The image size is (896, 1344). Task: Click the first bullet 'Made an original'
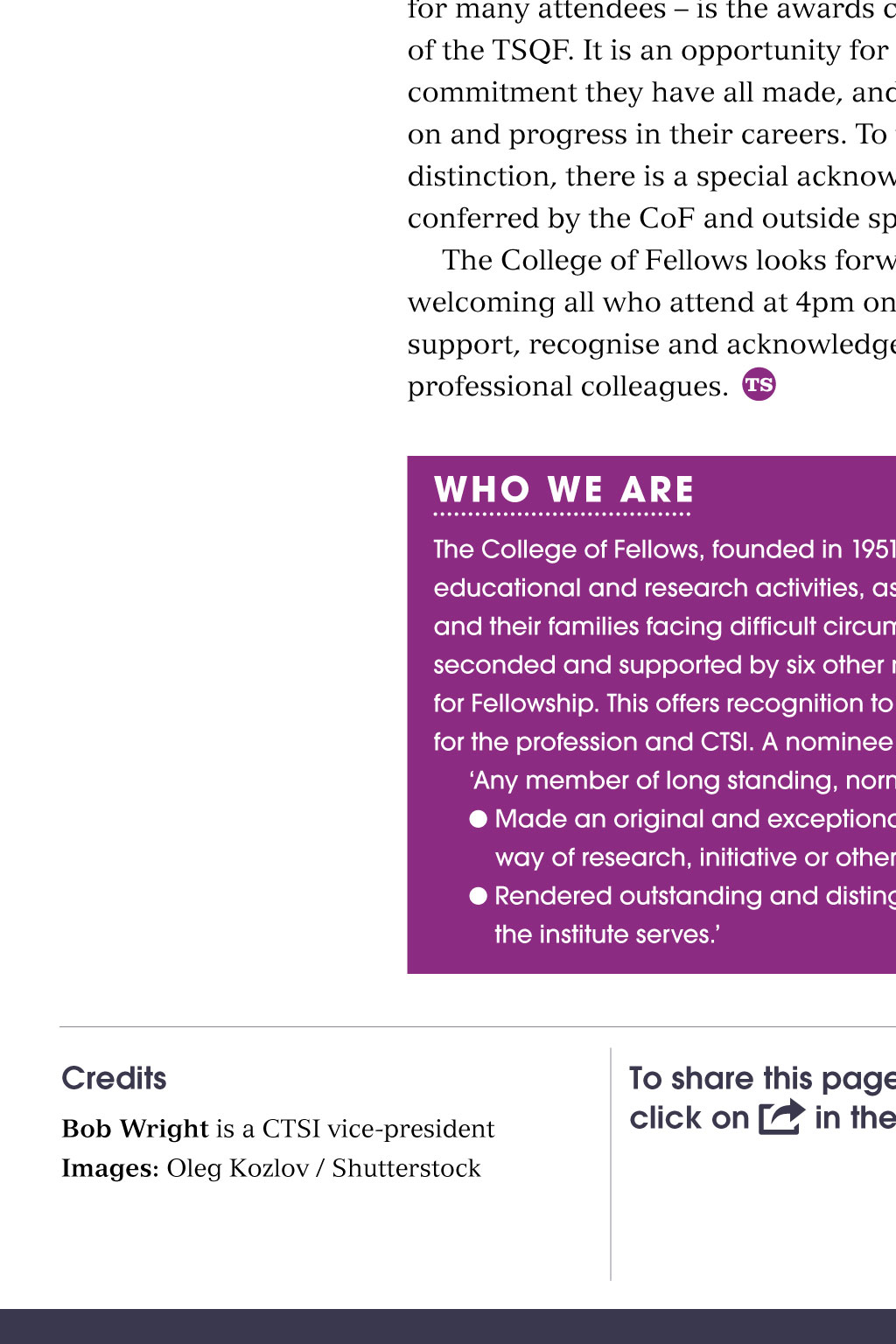682,819
